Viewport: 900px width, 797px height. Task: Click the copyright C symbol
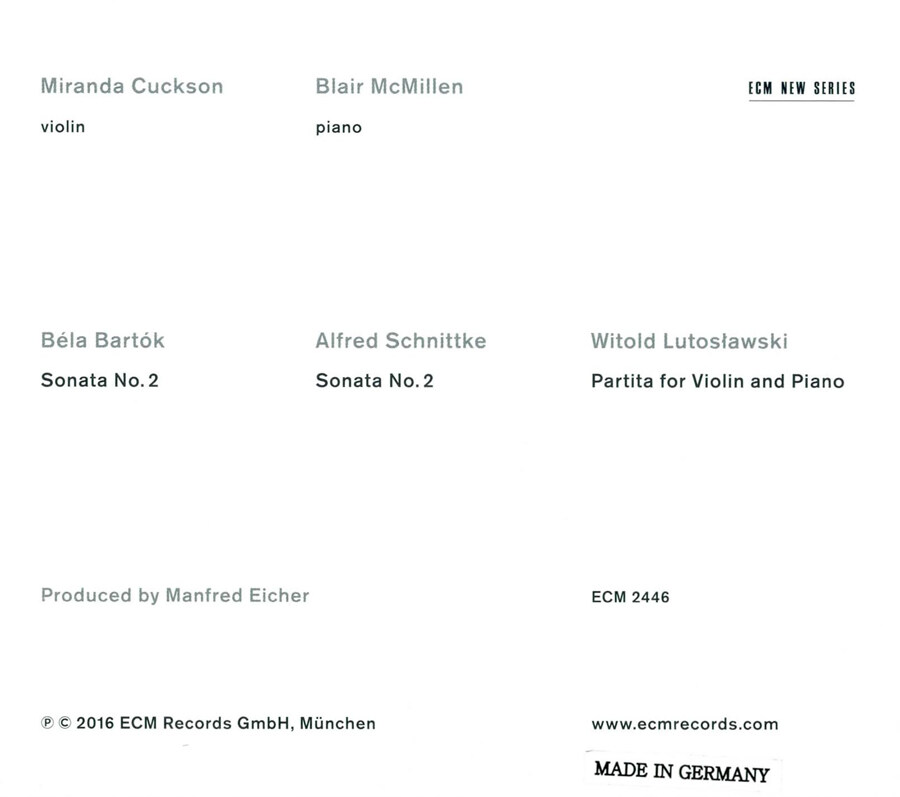tap(65, 723)
